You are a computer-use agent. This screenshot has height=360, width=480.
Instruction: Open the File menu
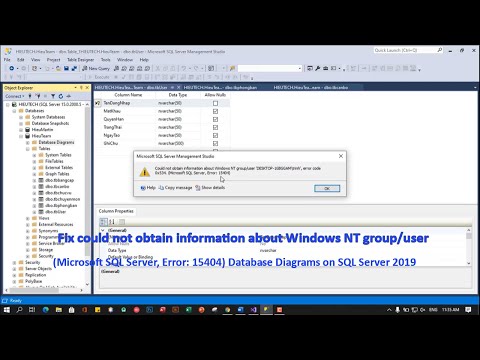tap(7, 60)
